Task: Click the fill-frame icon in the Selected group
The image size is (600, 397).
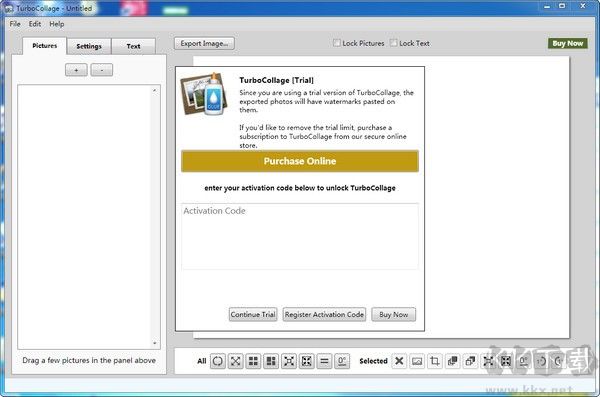Action: click(506, 361)
